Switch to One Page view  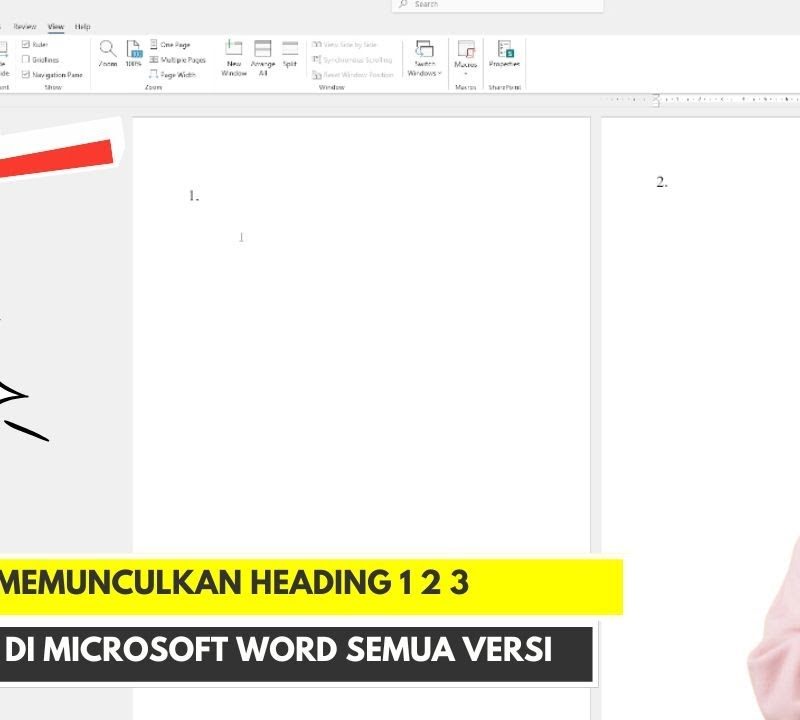click(x=170, y=44)
